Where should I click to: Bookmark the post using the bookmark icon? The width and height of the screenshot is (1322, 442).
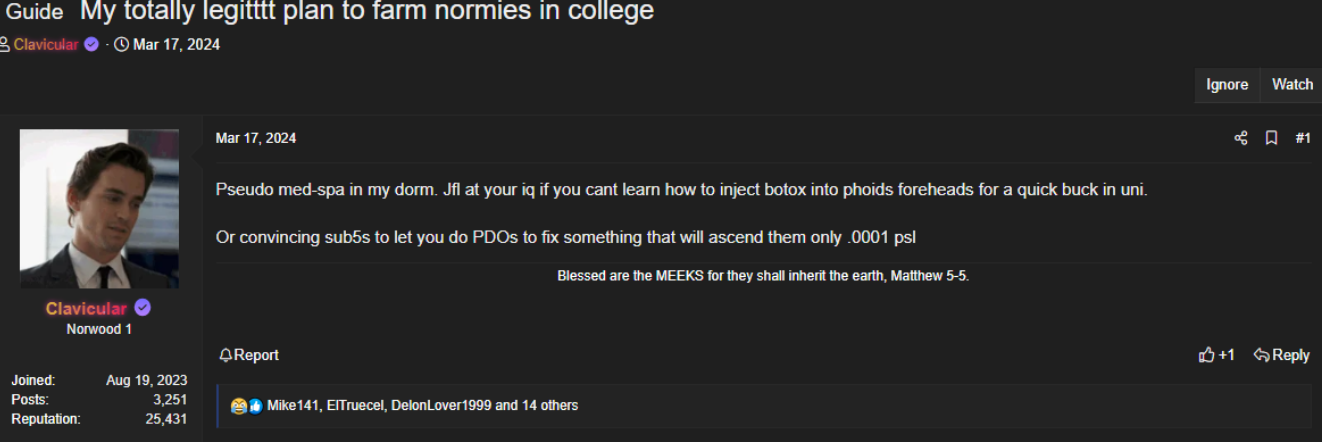pos(1271,138)
